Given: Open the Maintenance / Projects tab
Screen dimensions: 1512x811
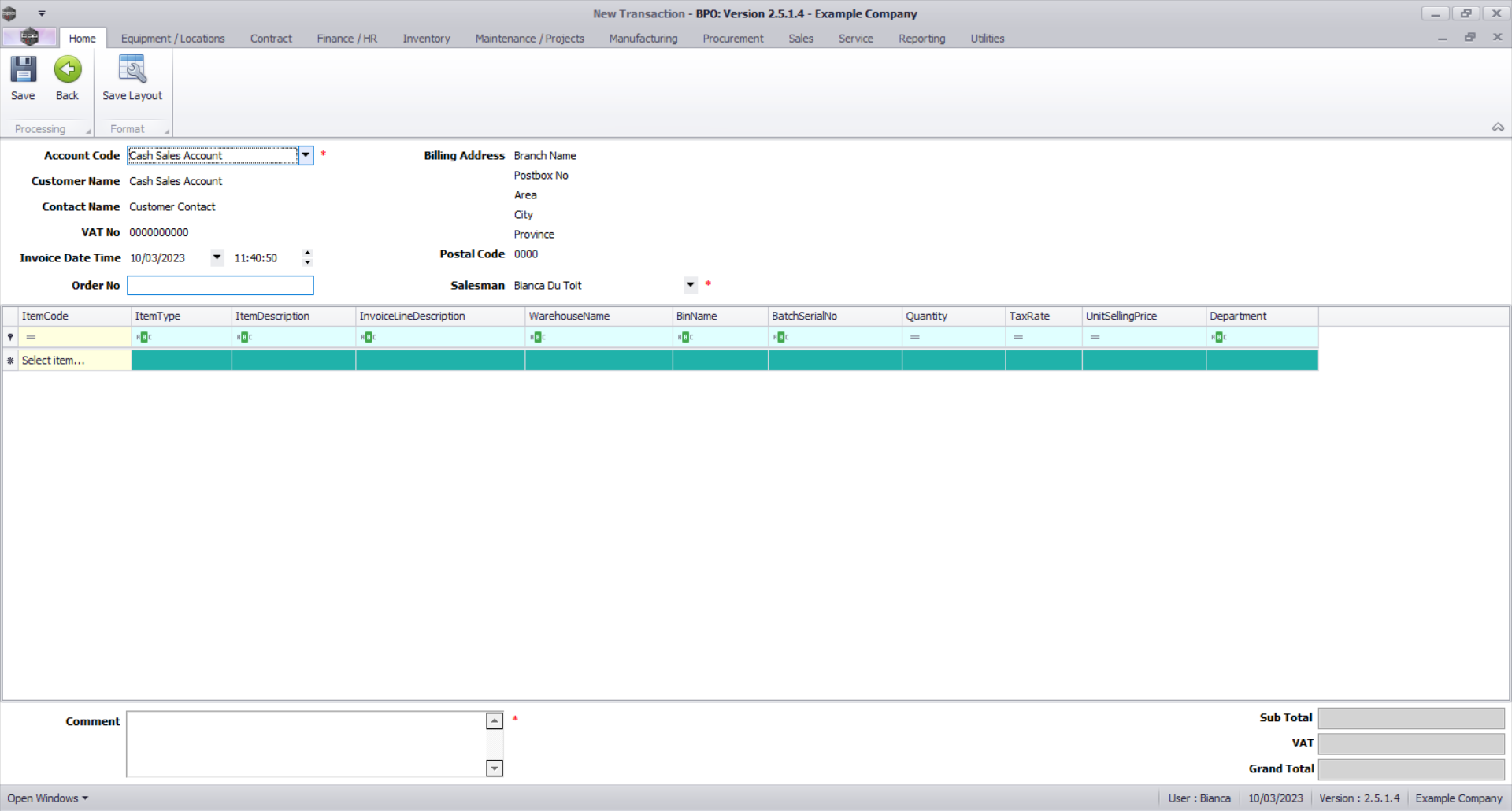Looking at the screenshot, I should tap(530, 38).
